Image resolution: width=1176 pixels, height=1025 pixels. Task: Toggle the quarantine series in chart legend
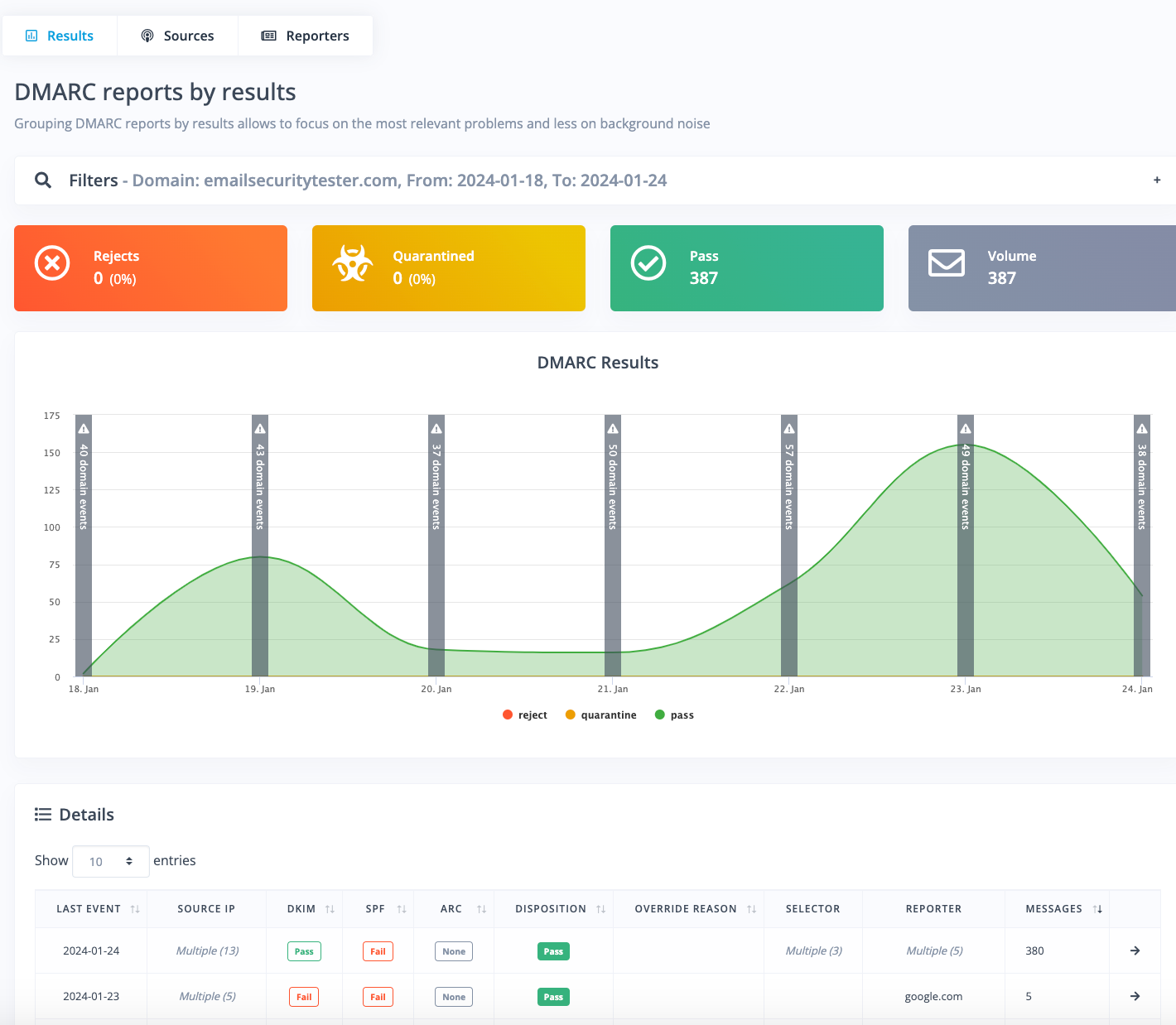[x=600, y=715]
